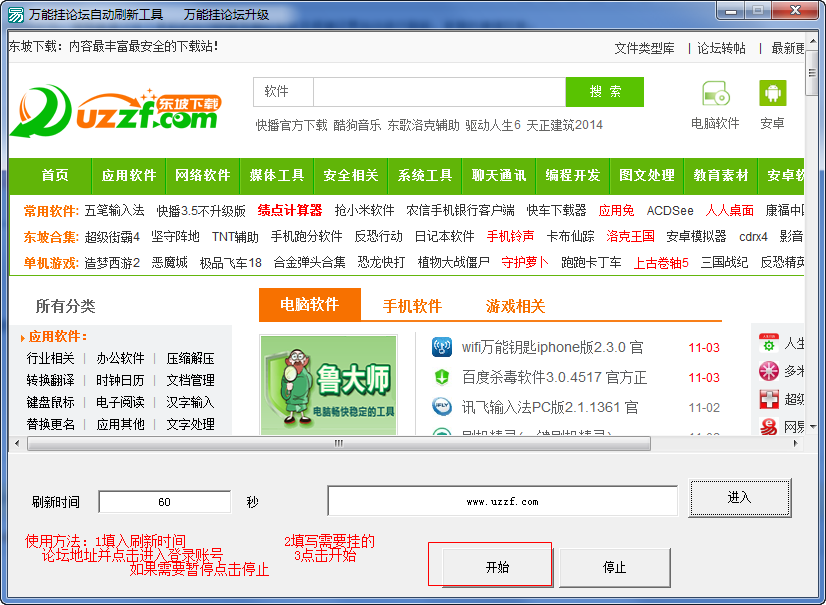Open the 守护萝卜 link

coord(525,262)
